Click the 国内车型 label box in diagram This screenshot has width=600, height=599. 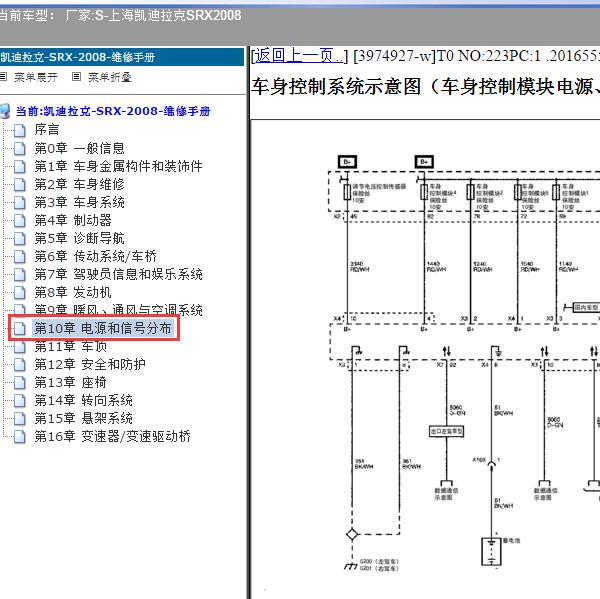[586, 307]
